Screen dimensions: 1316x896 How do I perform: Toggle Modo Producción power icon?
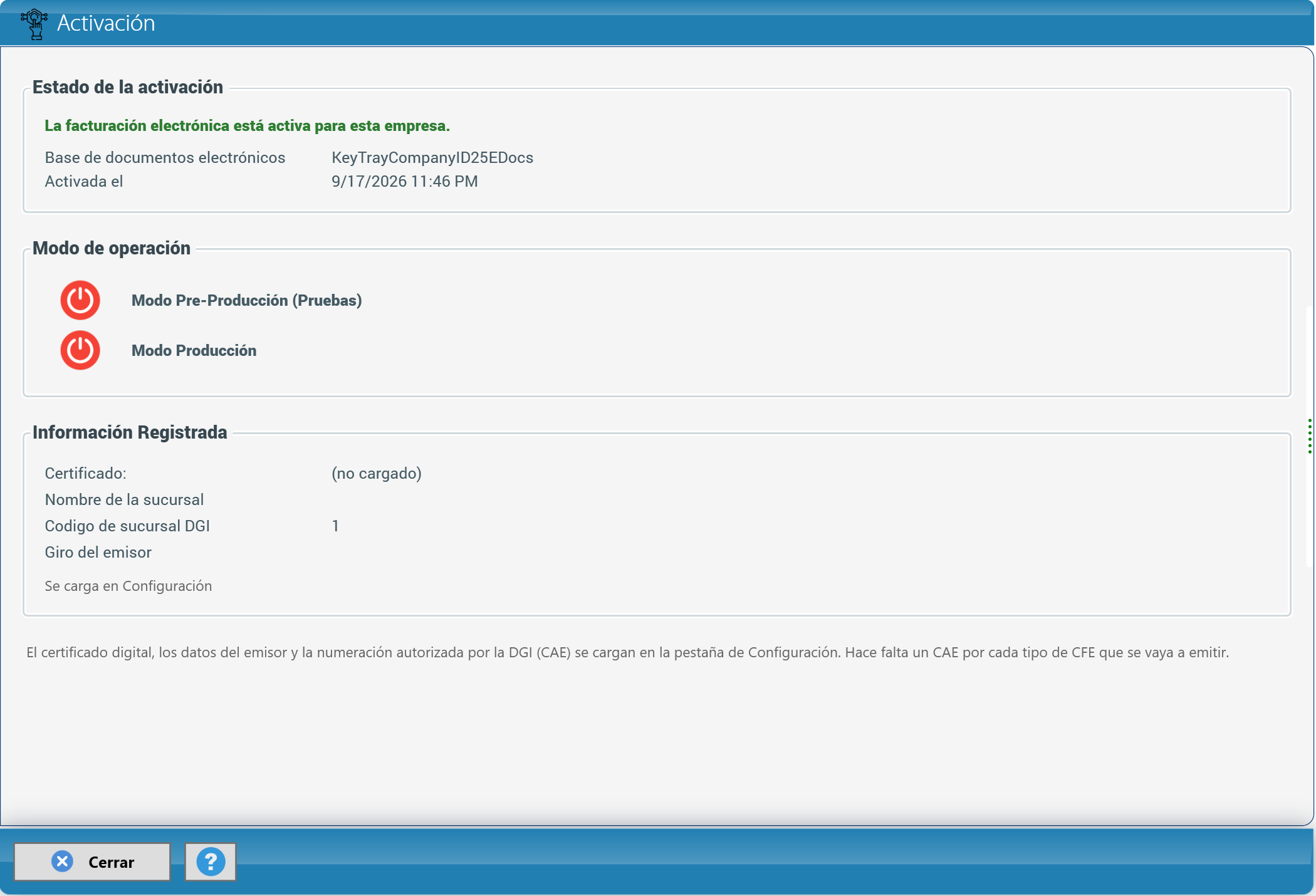[80, 350]
